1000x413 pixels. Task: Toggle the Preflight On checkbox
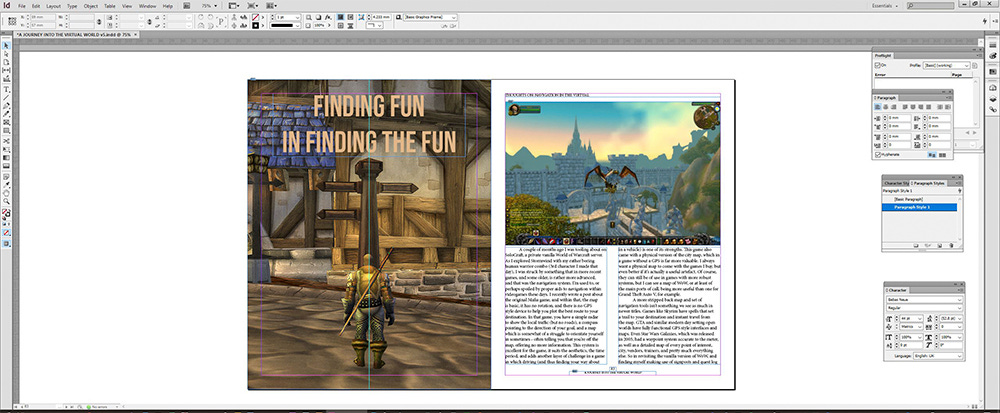click(x=878, y=65)
